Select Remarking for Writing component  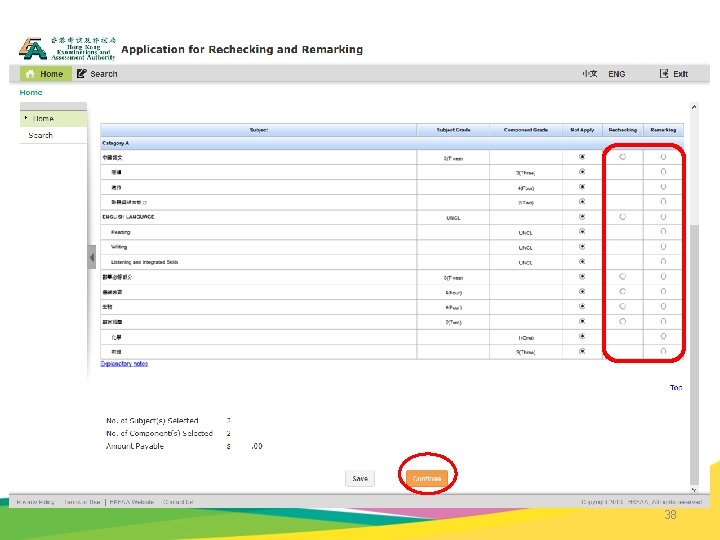tap(663, 247)
